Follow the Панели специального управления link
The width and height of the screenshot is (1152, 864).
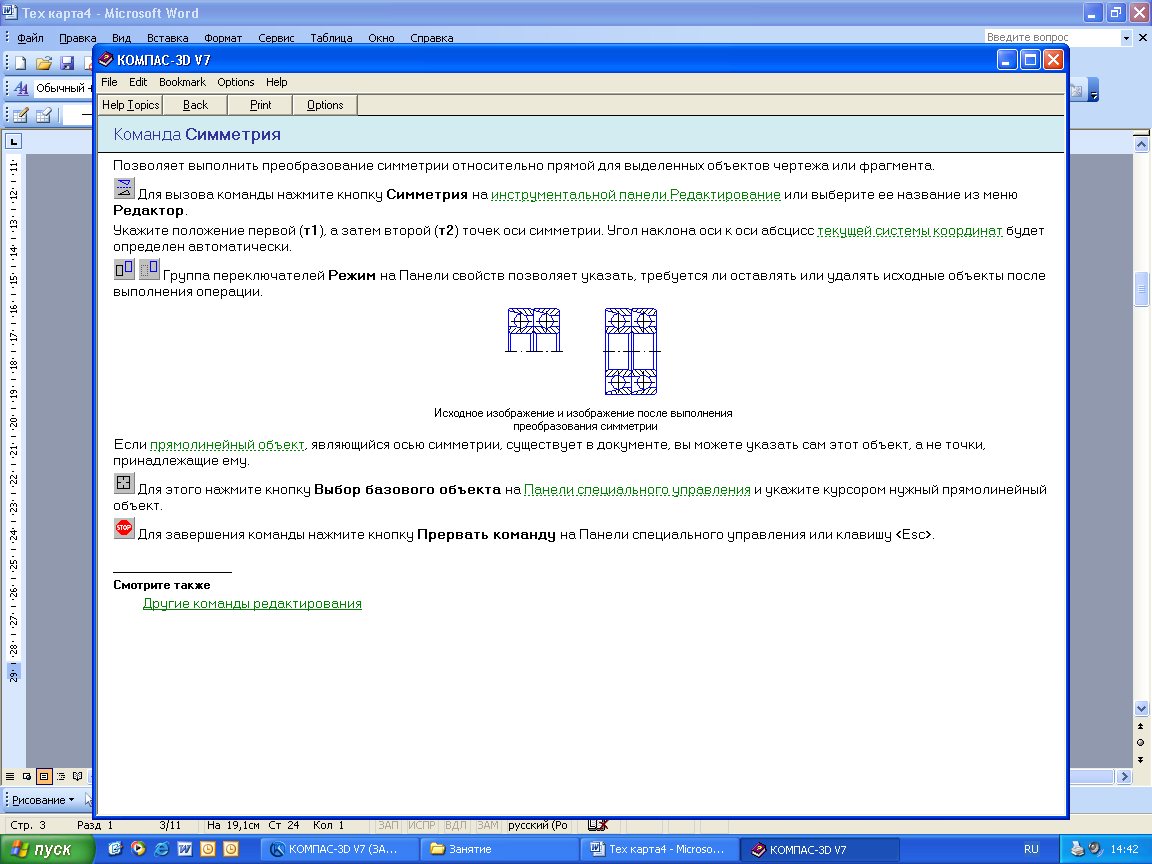click(x=637, y=489)
